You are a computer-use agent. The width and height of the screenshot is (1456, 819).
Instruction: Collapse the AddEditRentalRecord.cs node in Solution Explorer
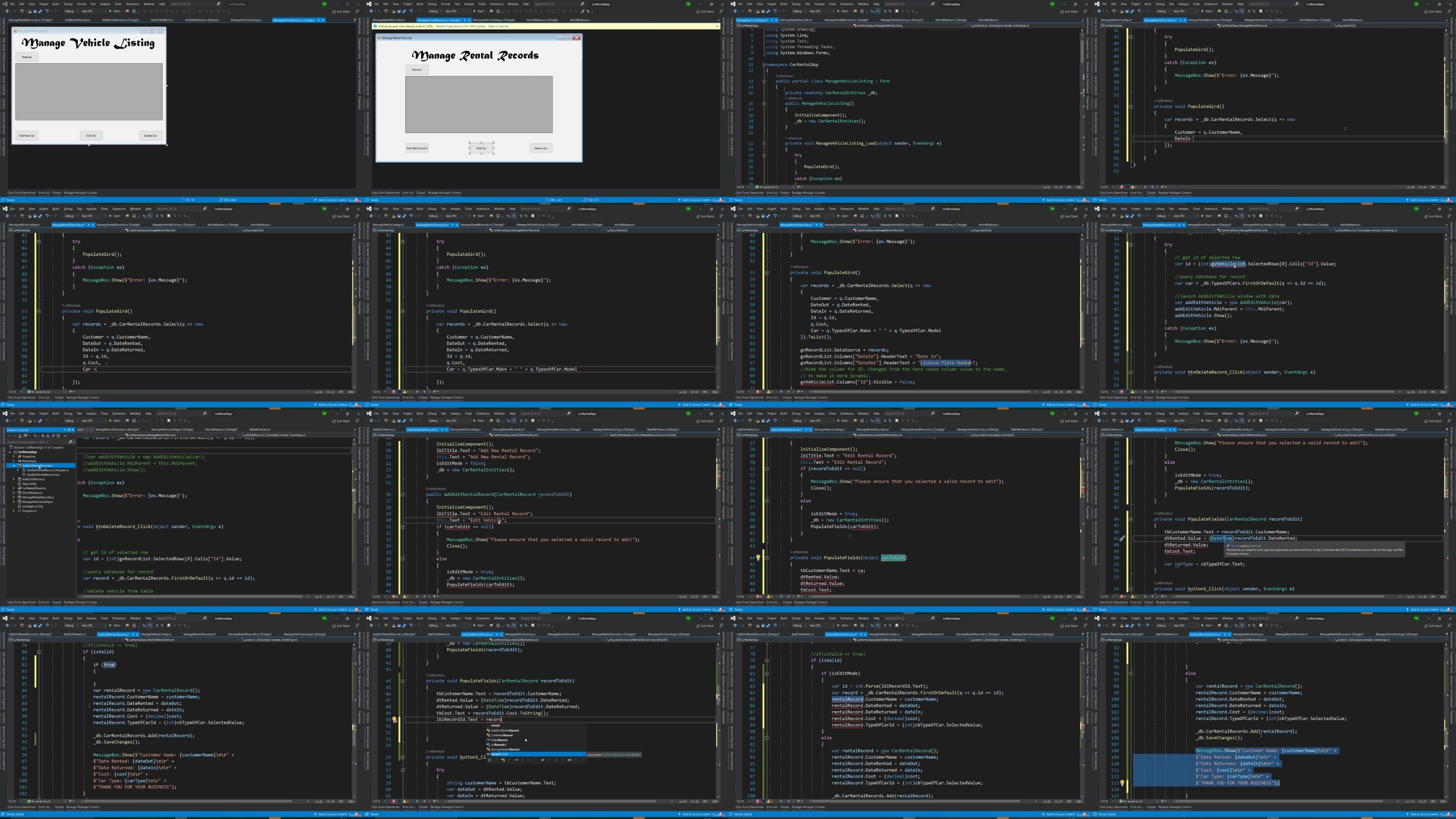[14, 466]
